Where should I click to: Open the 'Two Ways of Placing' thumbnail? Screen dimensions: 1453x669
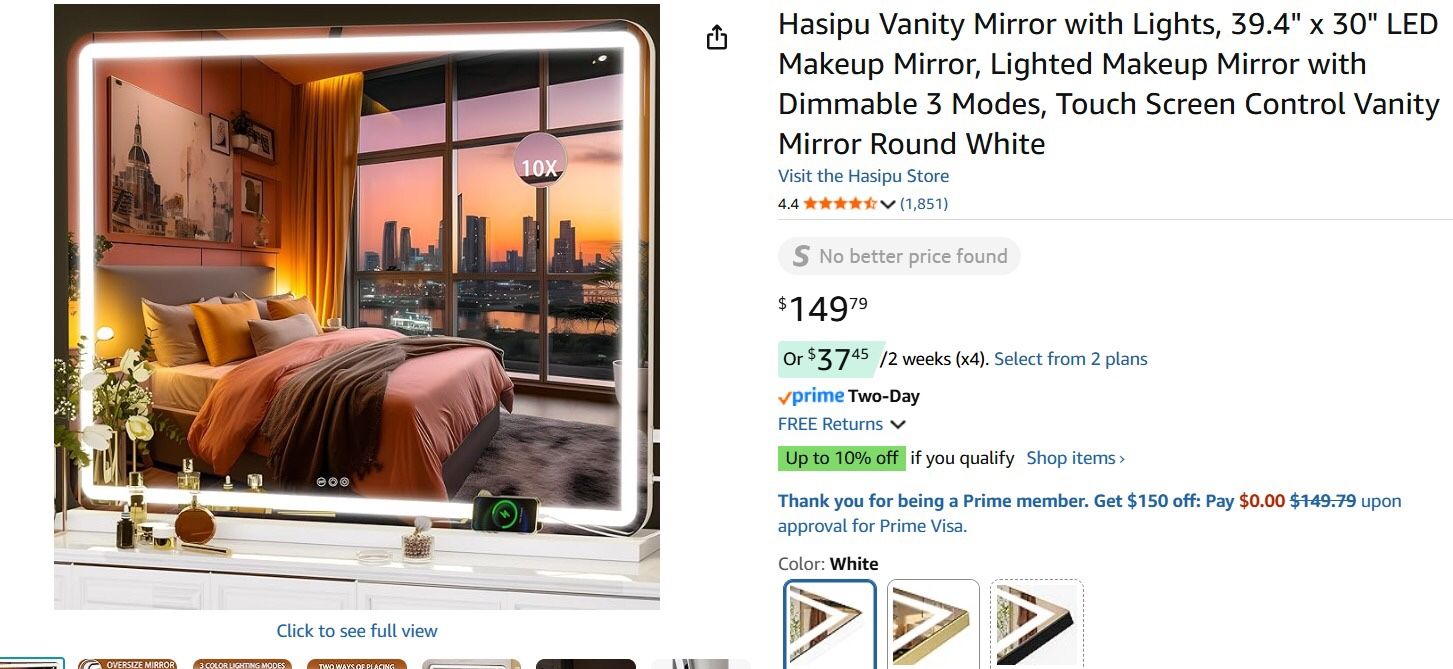point(357,664)
